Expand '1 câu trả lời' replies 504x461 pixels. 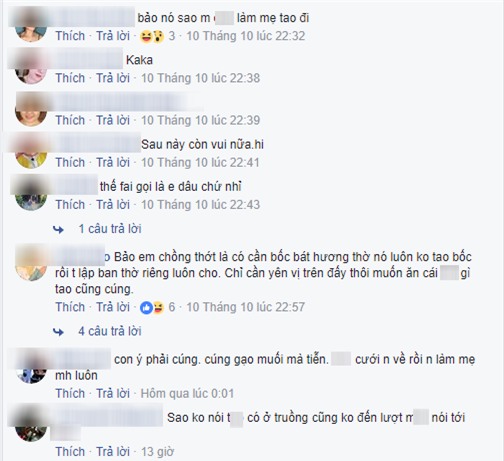coord(110,229)
